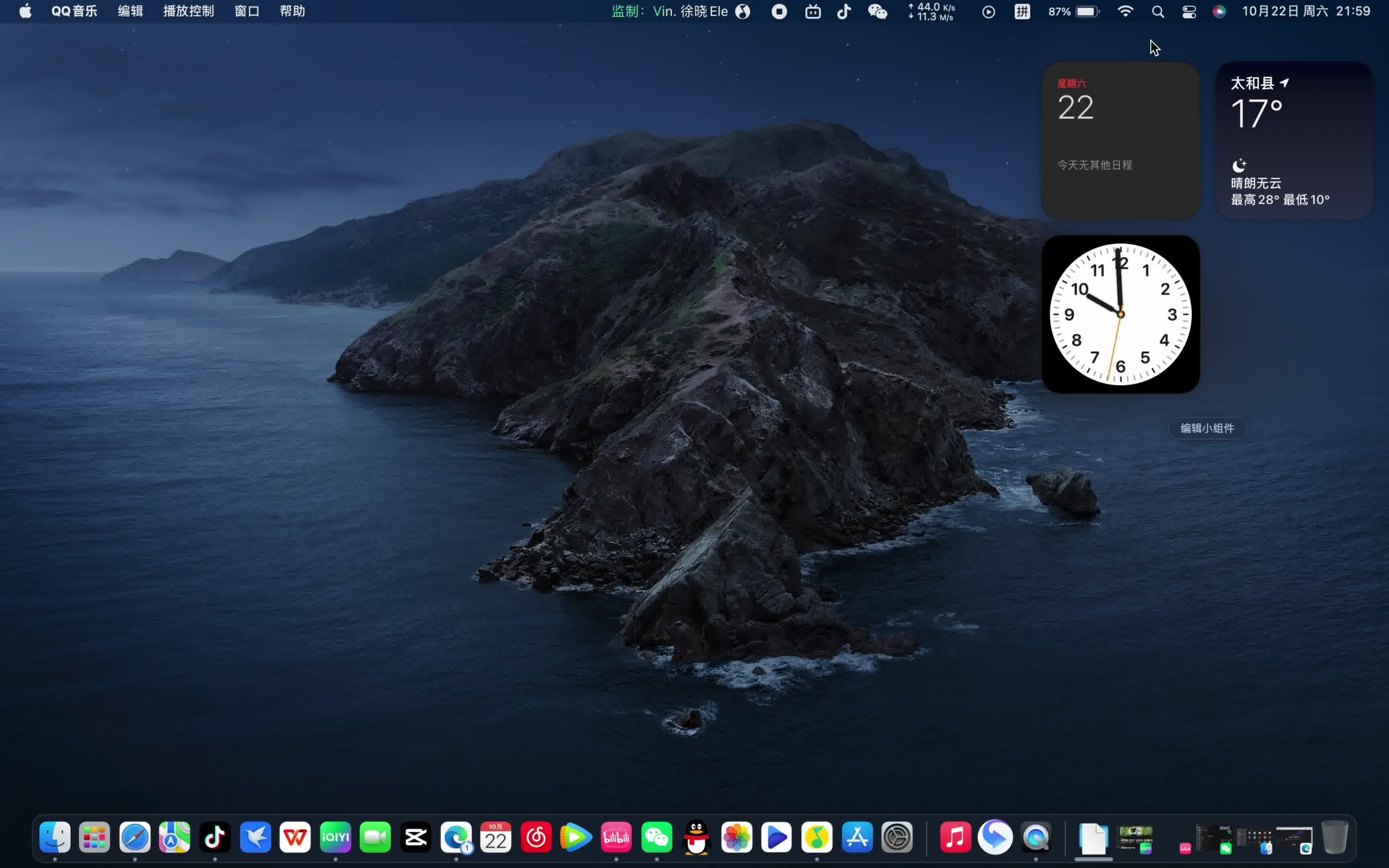The width and height of the screenshot is (1389, 868).
Task: Open the 播放控制 menu
Action: coord(188,12)
